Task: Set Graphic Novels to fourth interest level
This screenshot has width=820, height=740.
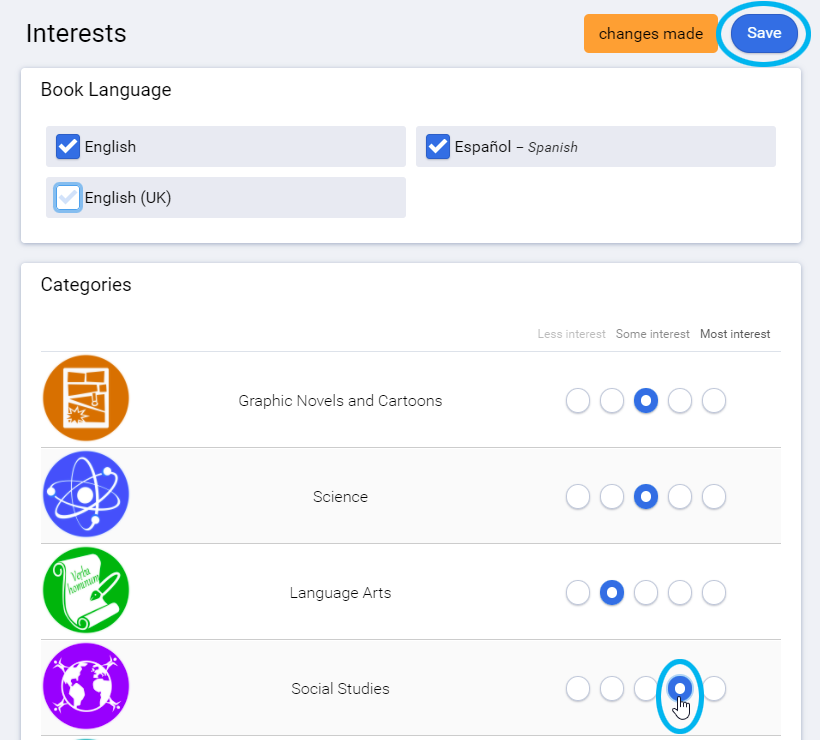Action: click(680, 401)
